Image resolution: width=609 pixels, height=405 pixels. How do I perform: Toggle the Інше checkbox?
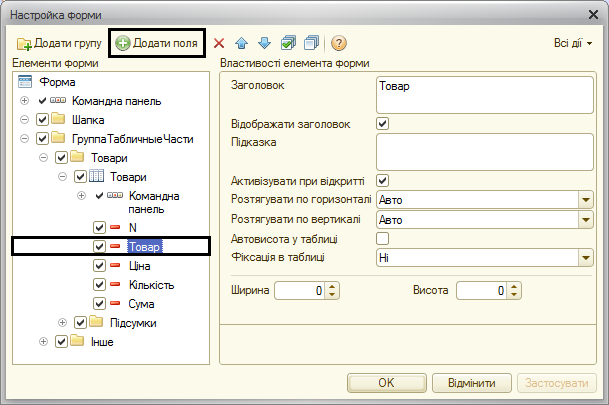61,342
